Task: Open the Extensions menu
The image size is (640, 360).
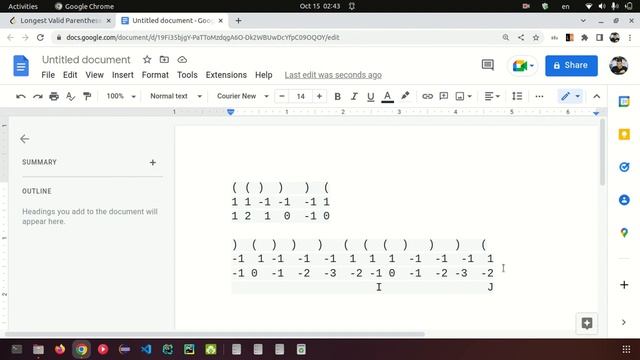Action: tap(226, 75)
